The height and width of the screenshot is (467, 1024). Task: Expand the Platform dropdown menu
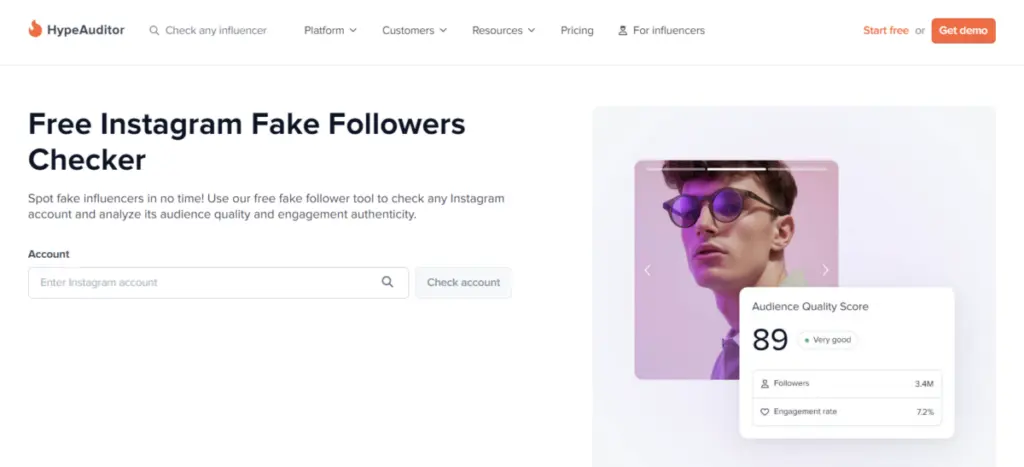point(330,31)
